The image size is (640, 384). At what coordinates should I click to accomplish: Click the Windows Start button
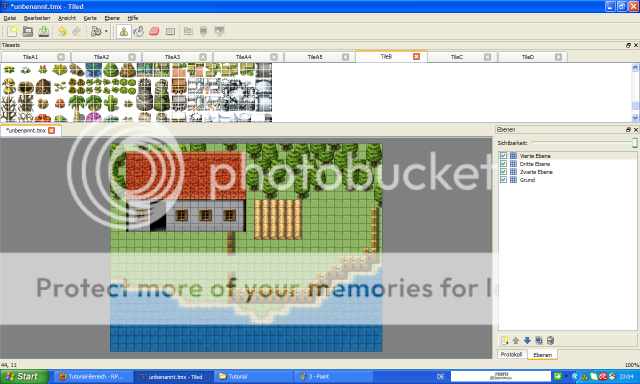click(x=24, y=377)
